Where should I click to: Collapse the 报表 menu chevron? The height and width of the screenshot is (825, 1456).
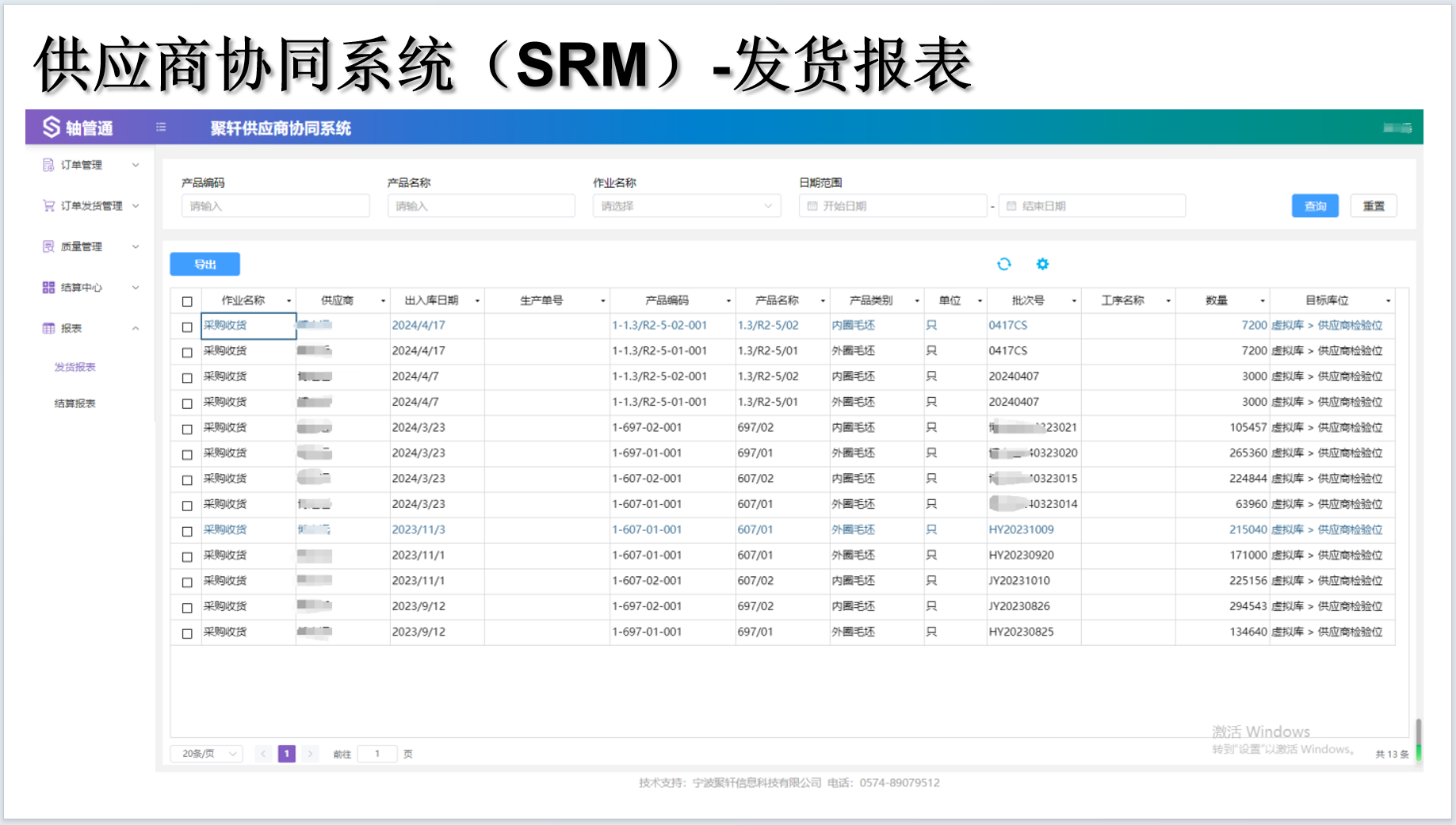coord(136,328)
